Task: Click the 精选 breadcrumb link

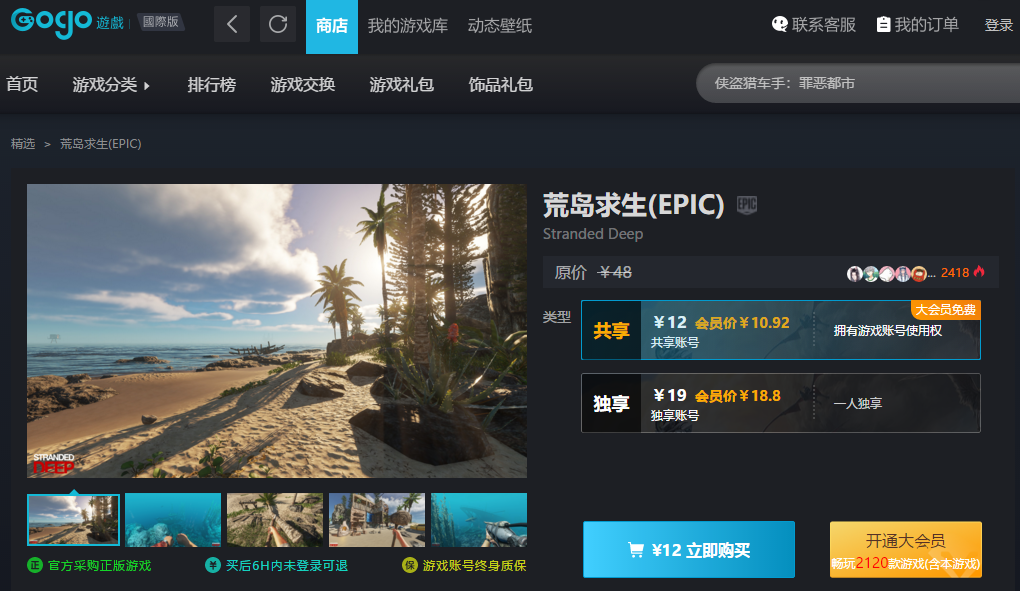Action: (23, 144)
